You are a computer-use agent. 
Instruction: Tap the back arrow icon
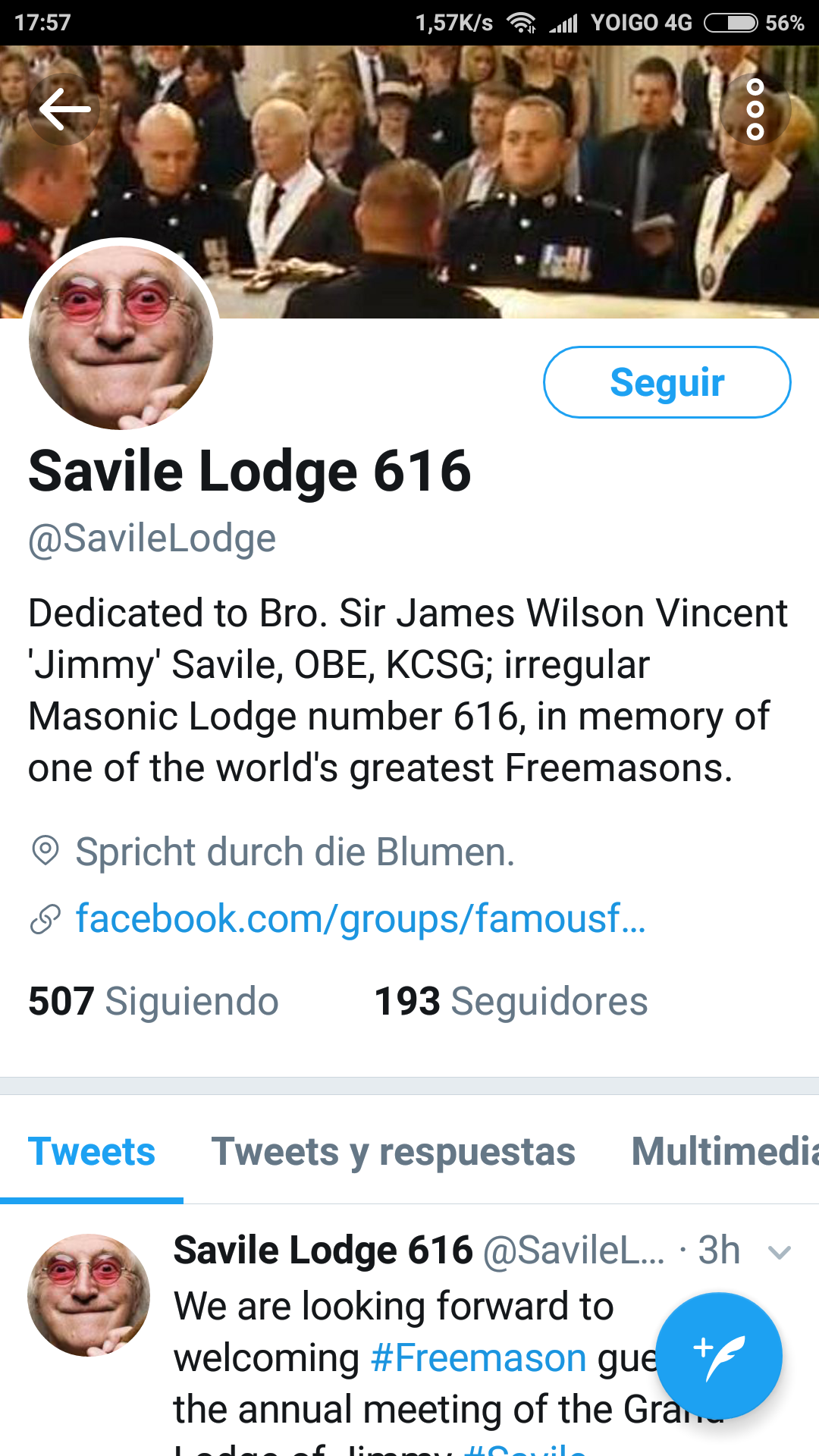[64, 110]
